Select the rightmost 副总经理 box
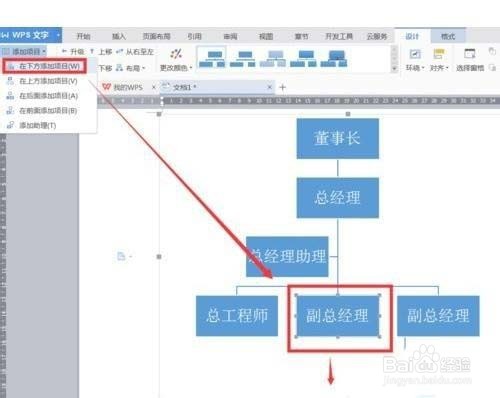 438,316
